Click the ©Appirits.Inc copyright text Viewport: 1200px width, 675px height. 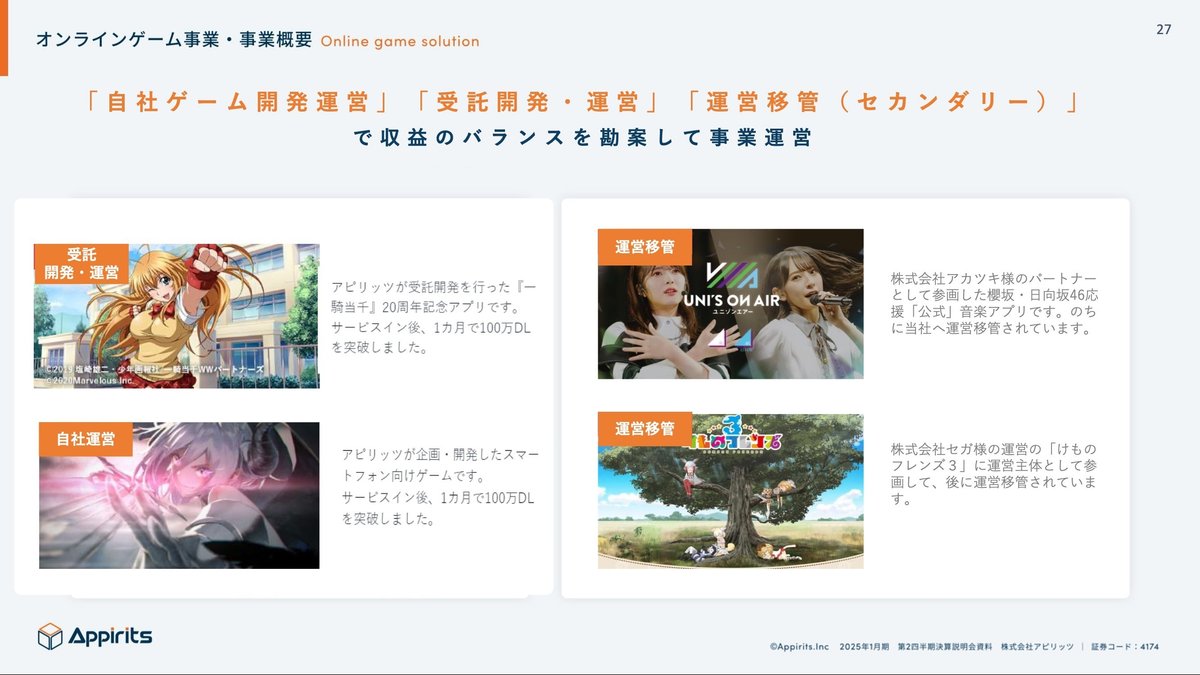coord(800,647)
